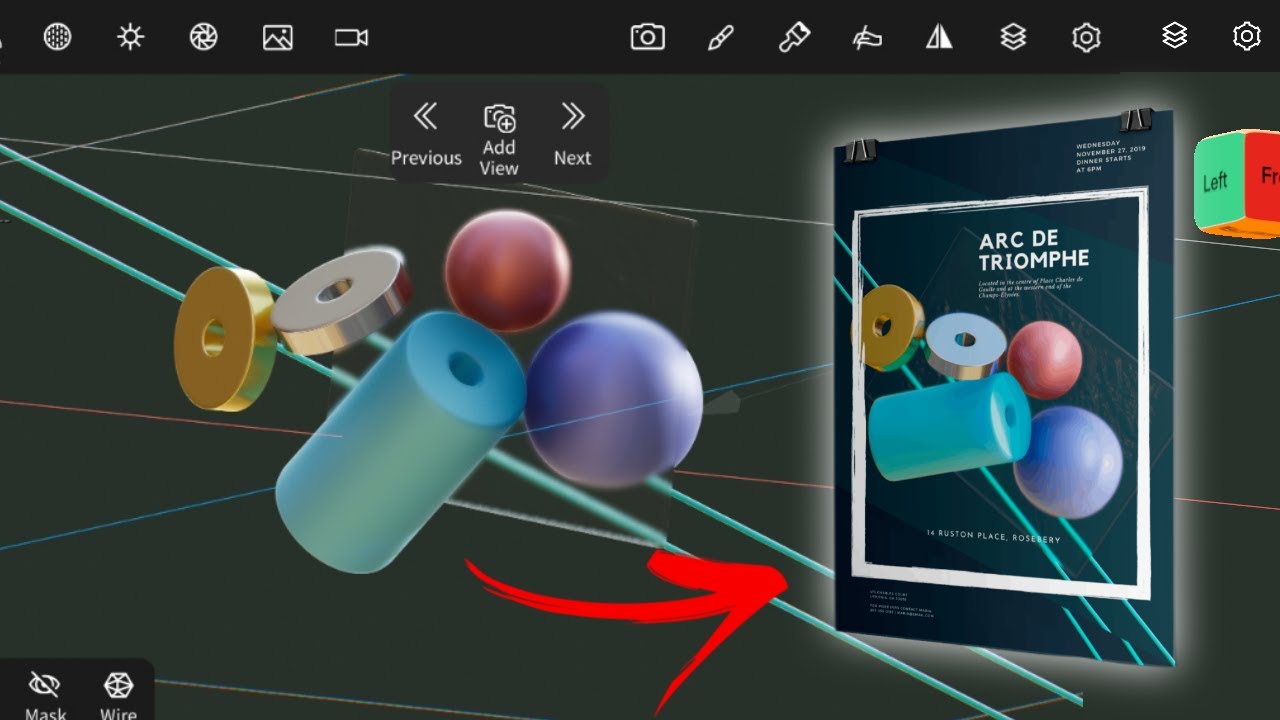Select the red sphere in the viewport
This screenshot has width=1280, height=720.
click(507, 270)
